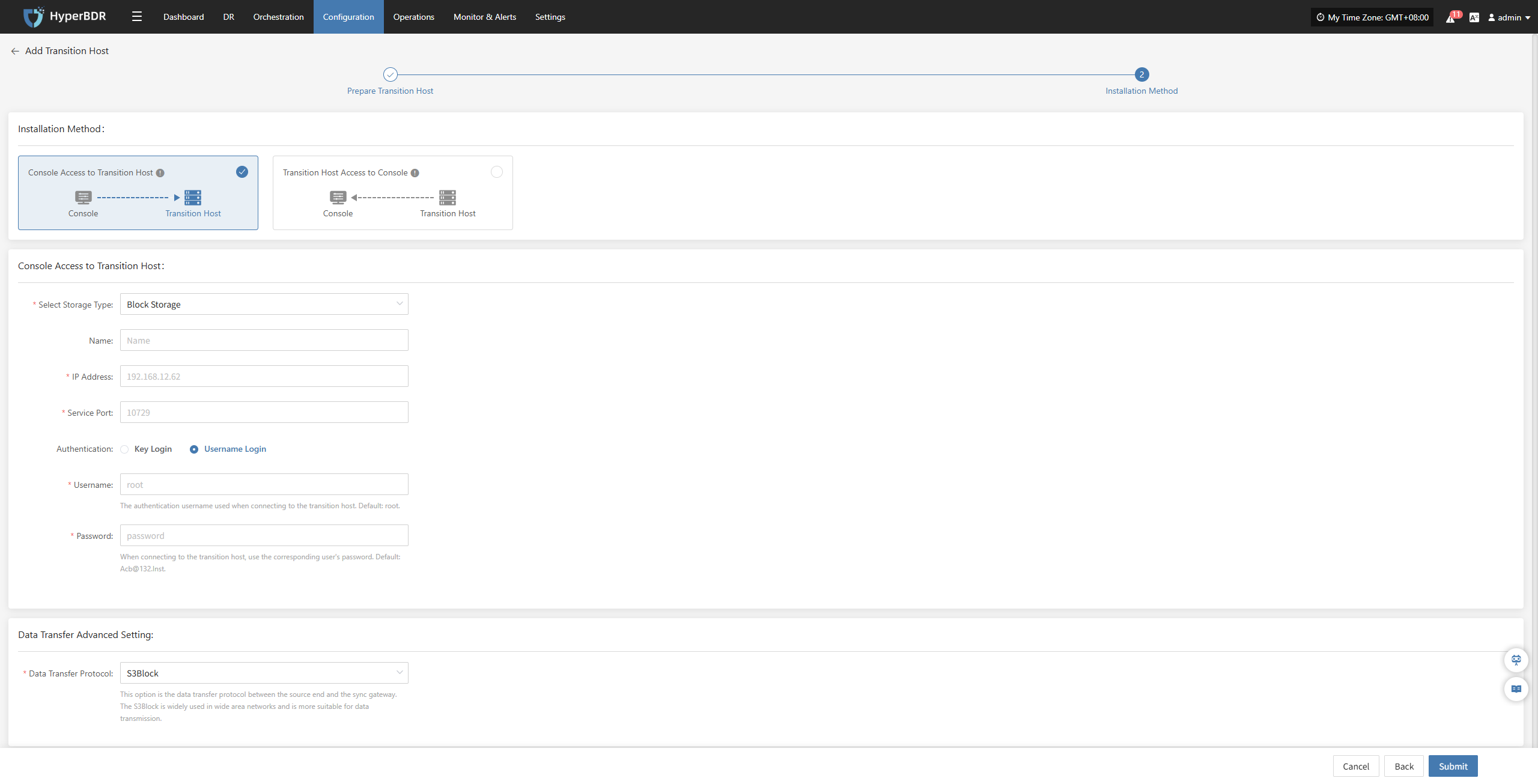Image resolution: width=1538 pixels, height=784 pixels.
Task: Open the admin user menu
Action: click(x=1509, y=17)
